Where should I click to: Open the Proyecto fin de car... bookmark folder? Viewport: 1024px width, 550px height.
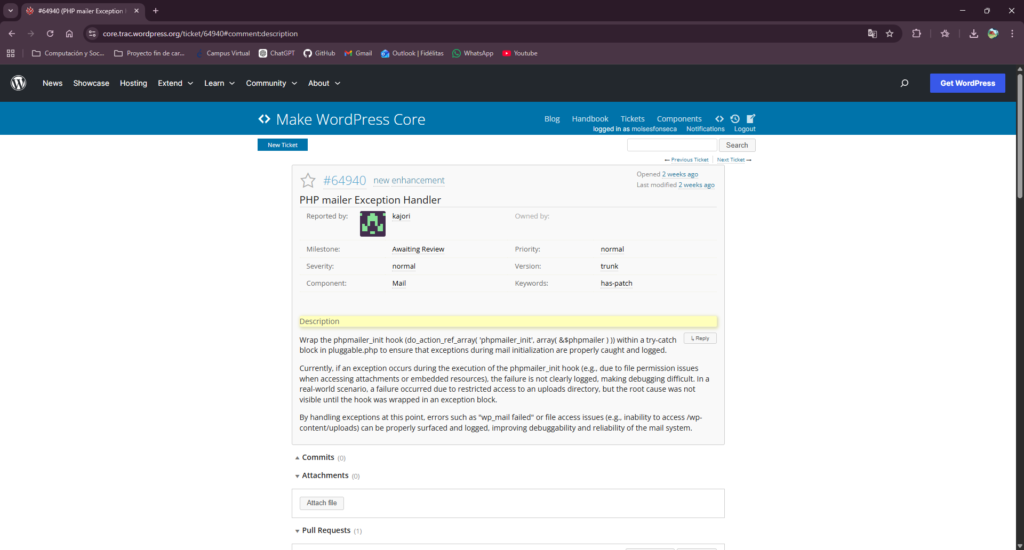tap(149, 54)
